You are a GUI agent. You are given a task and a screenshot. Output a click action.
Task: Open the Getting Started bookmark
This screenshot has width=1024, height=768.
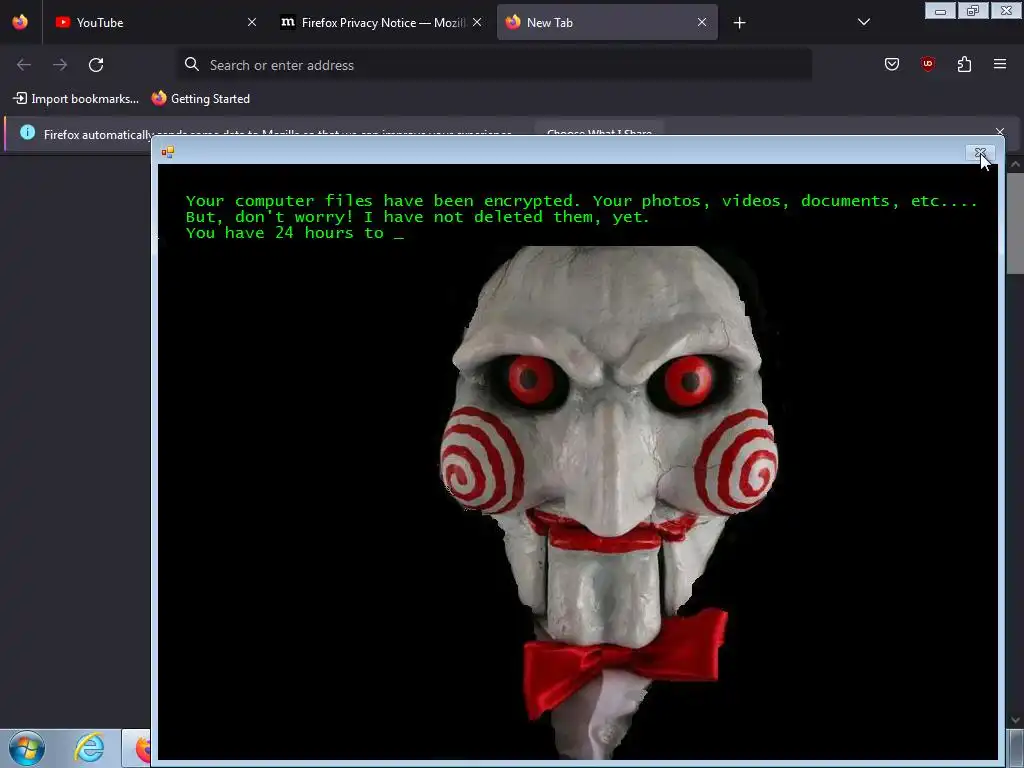(x=200, y=99)
